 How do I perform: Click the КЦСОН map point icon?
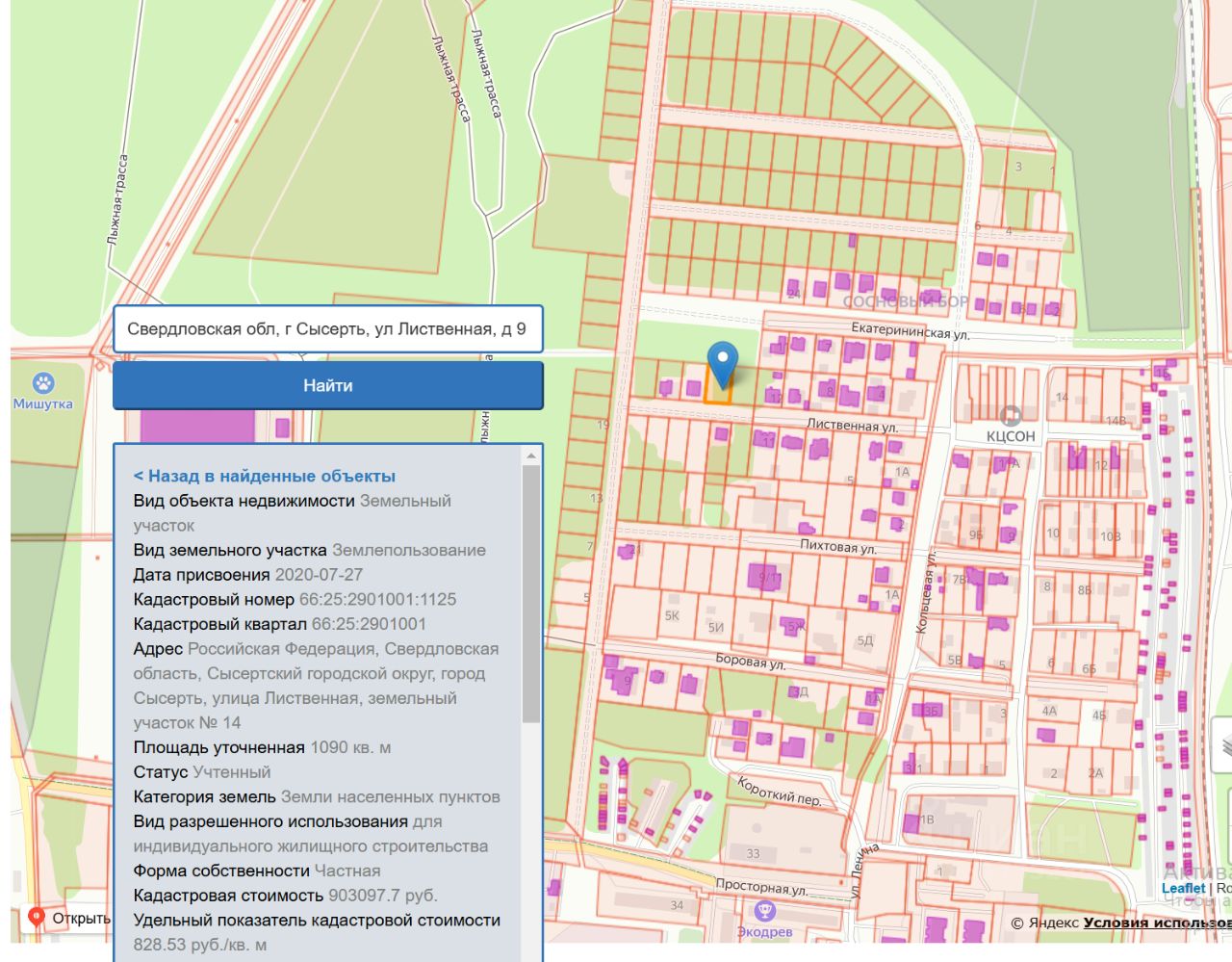click(1010, 416)
